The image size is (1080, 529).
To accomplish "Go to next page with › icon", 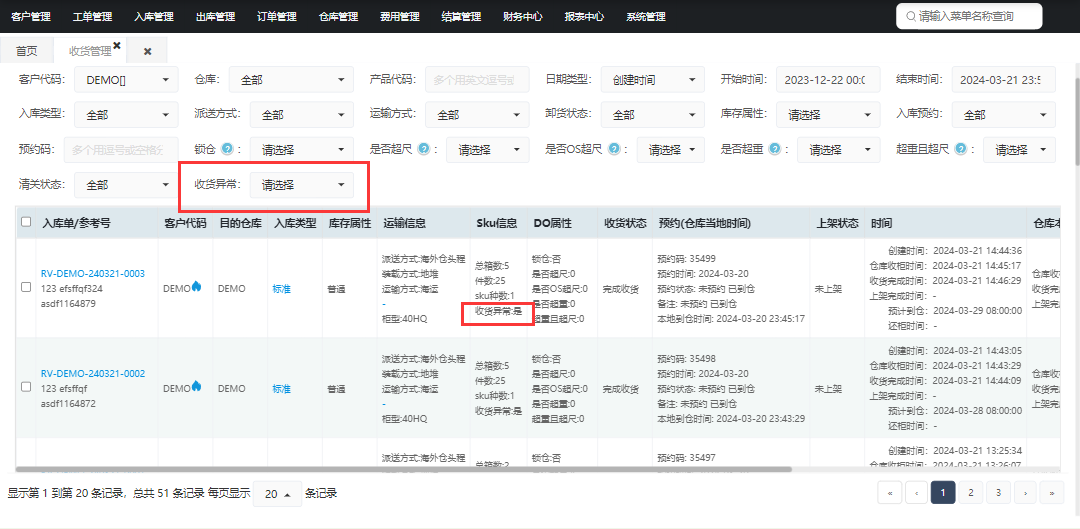I will (1025, 492).
